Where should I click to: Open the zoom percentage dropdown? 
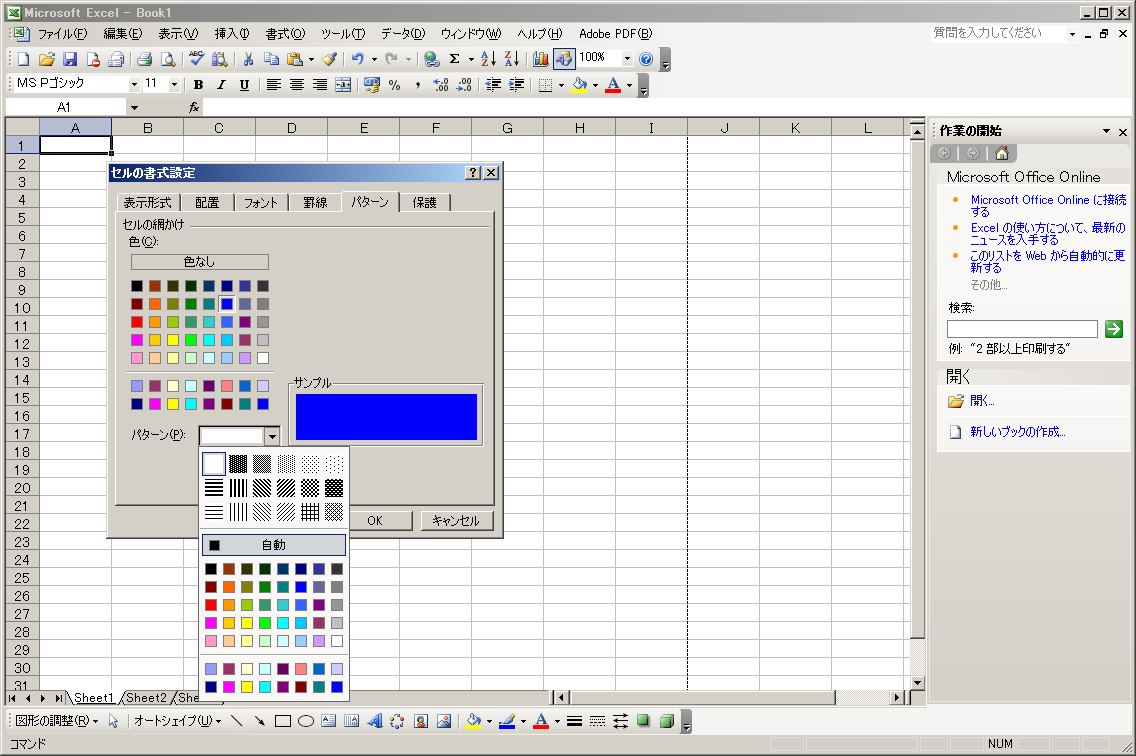(x=627, y=59)
